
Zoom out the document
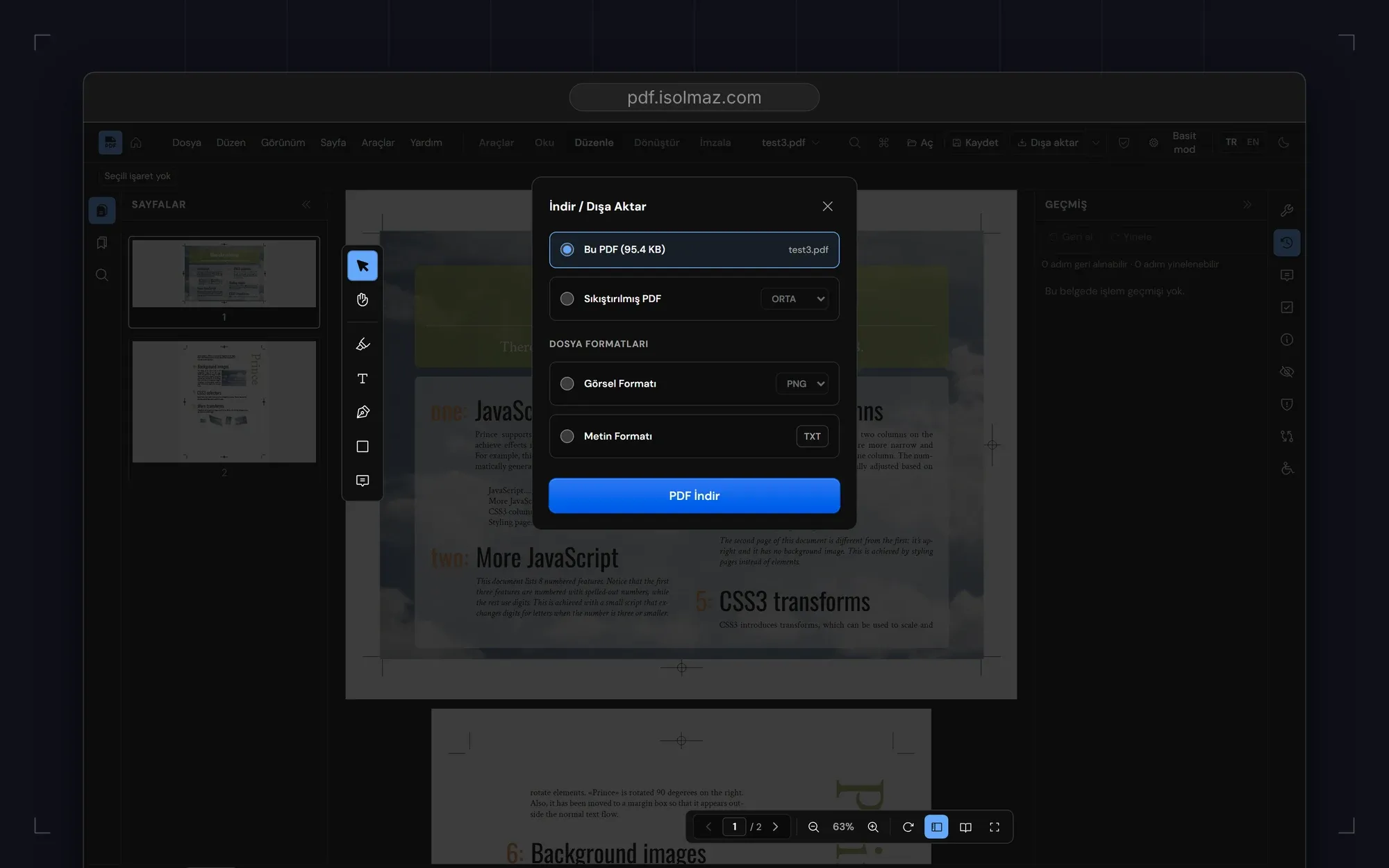[x=813, y=827]
